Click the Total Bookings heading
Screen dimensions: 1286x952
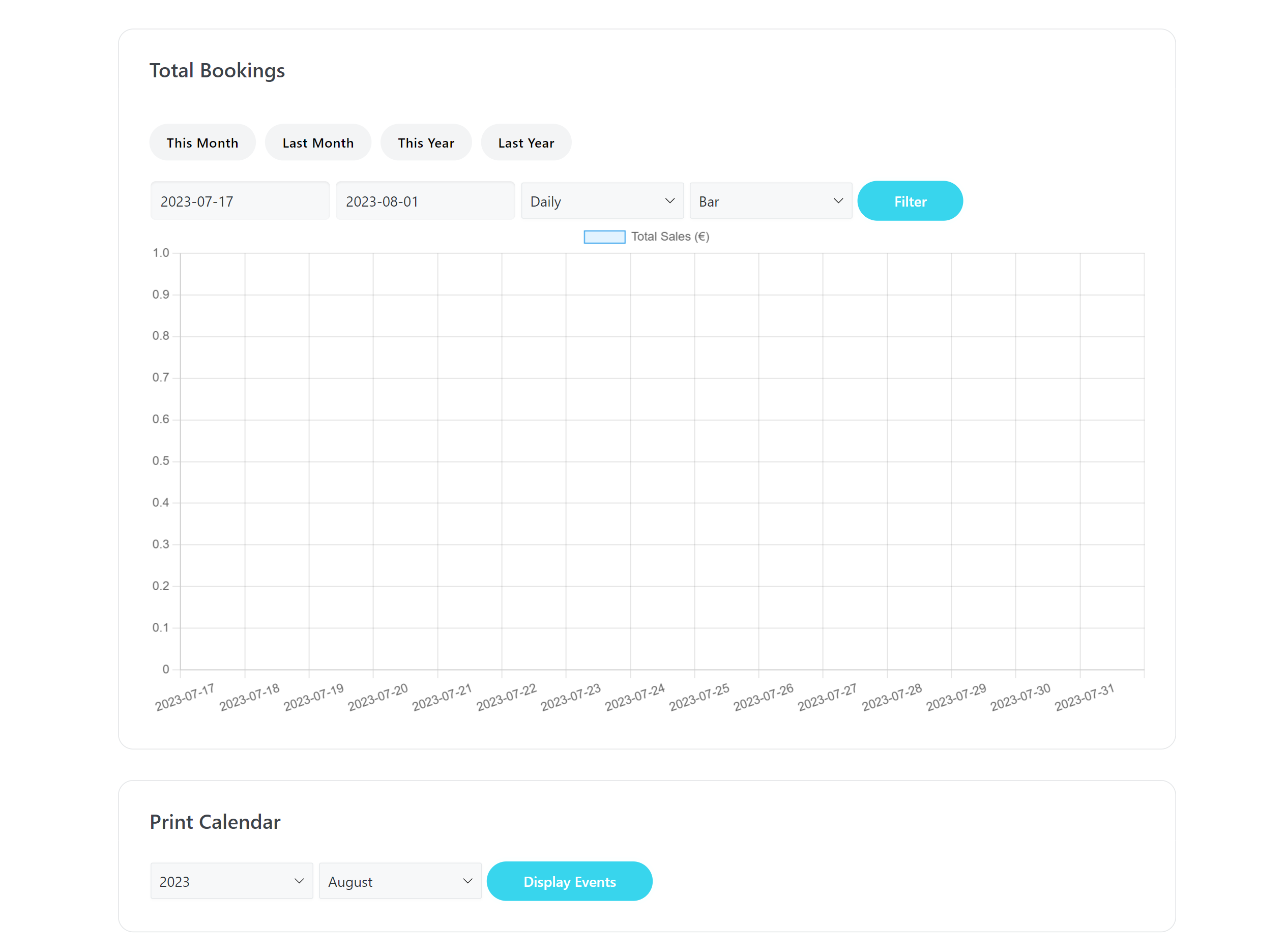click(x=217, y=70)
